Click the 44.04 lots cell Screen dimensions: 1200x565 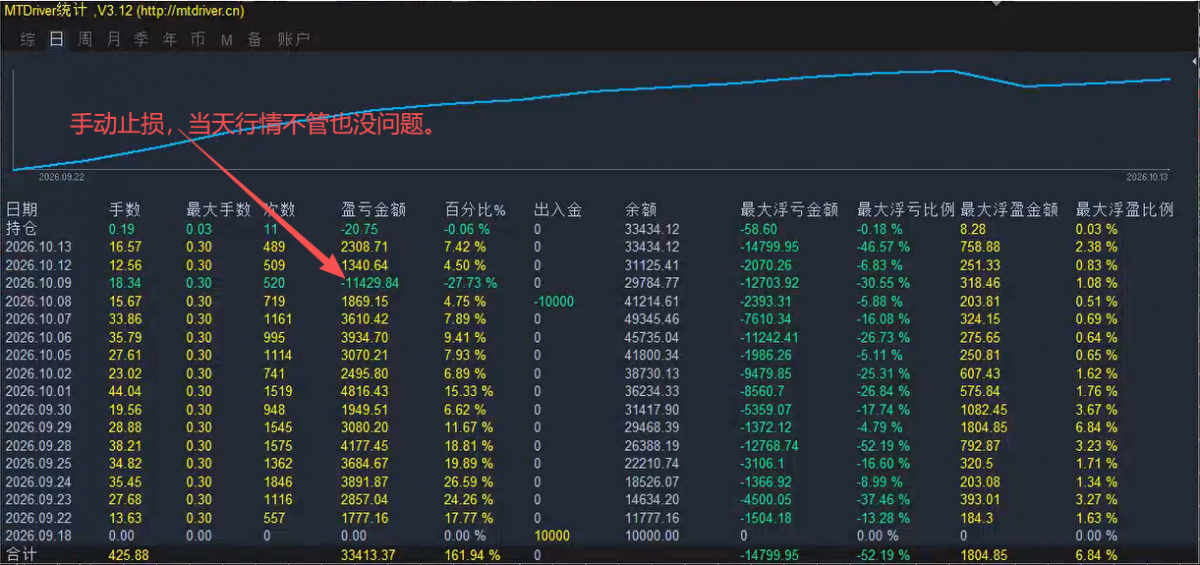(x=125, y=390)
